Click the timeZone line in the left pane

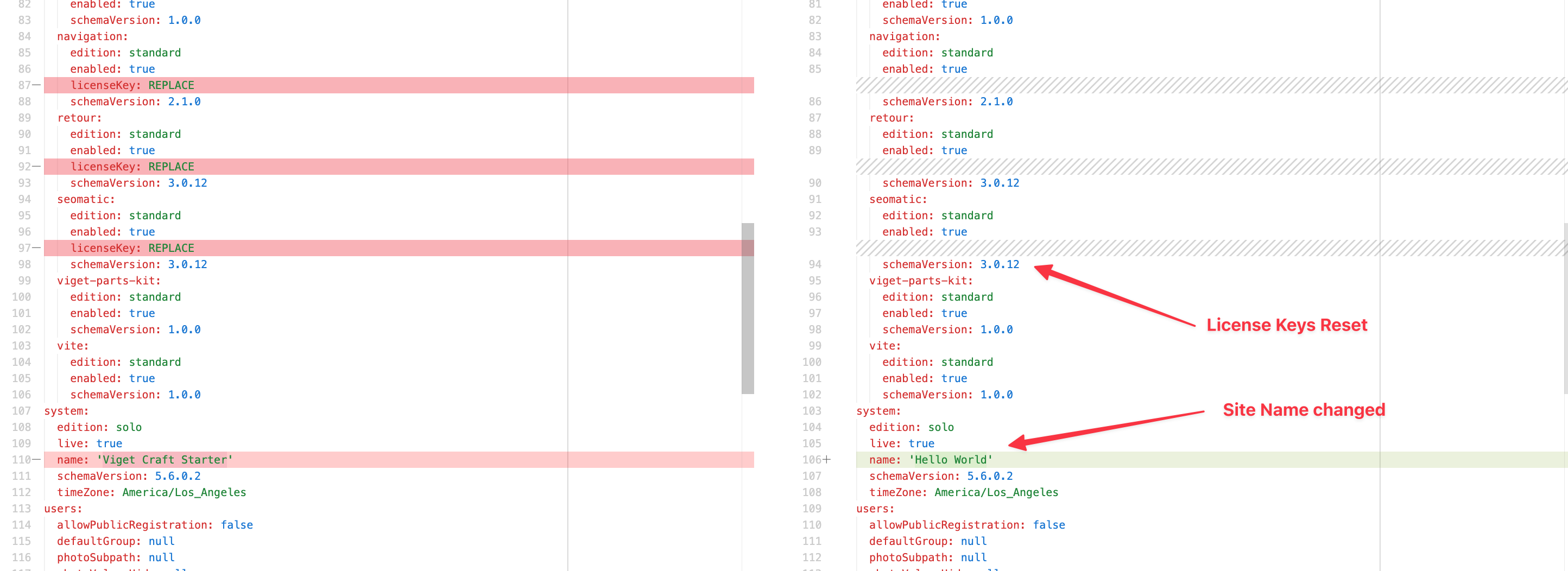click(151, 492)
